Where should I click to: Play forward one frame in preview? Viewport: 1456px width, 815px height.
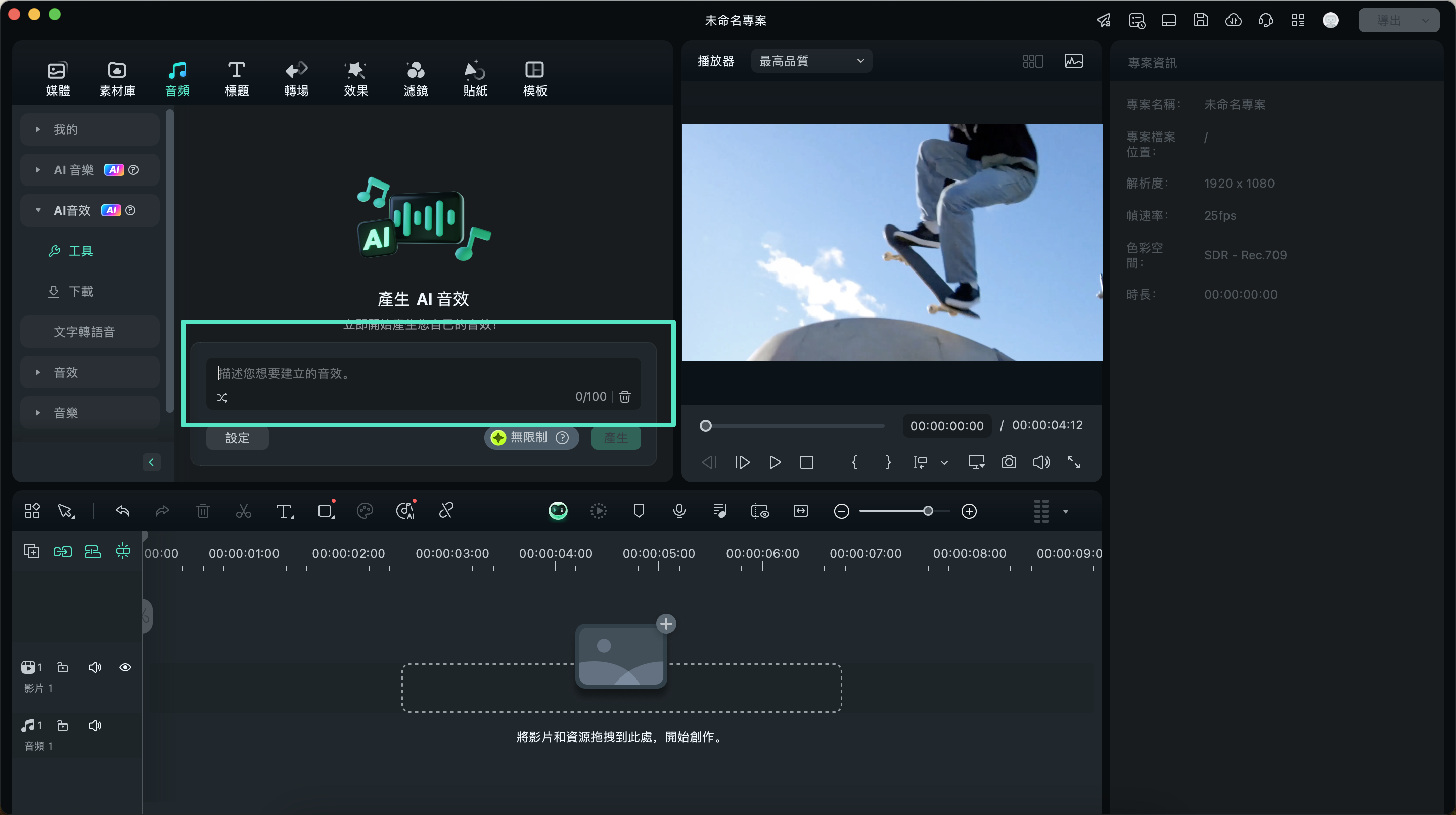pos(743,462)
